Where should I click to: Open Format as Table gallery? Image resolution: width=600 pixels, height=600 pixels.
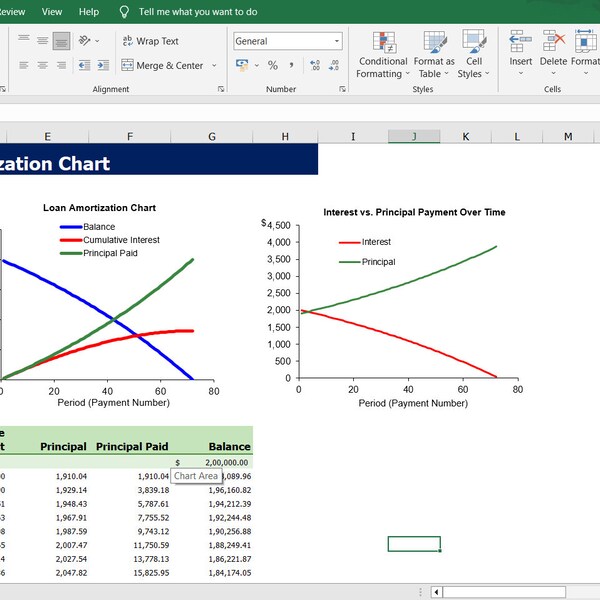click(x=434, y=54)
